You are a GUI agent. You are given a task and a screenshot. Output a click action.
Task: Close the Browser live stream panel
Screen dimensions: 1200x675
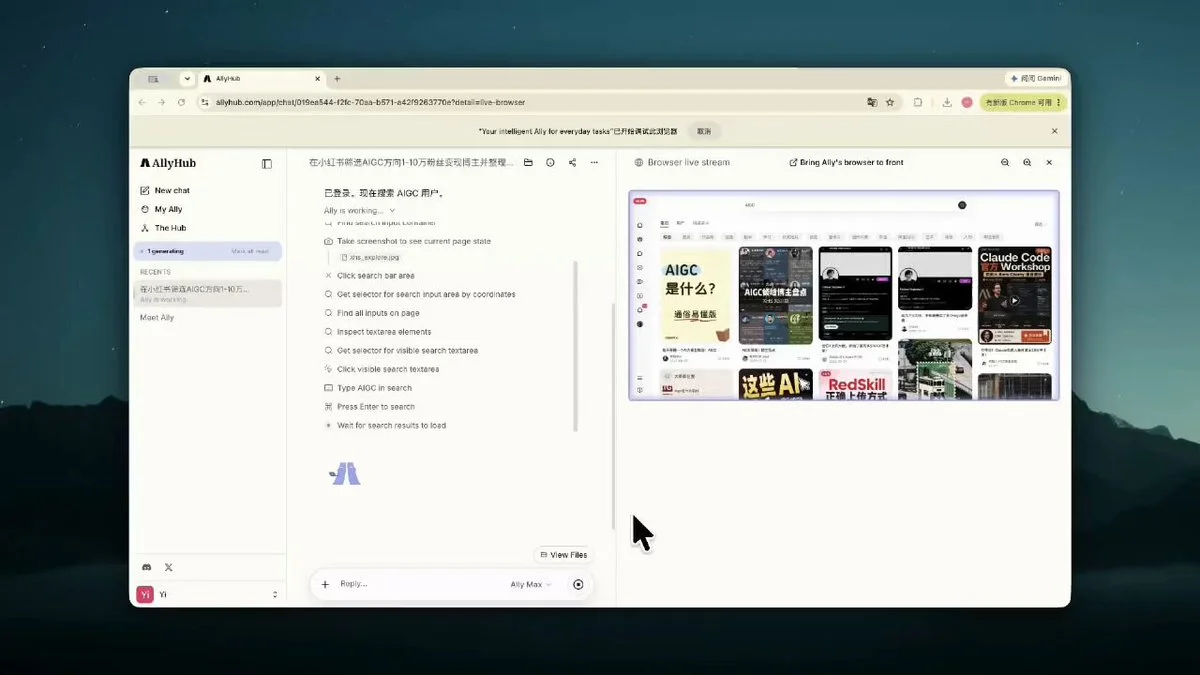pyautogui.click(x=1049, y=162)
